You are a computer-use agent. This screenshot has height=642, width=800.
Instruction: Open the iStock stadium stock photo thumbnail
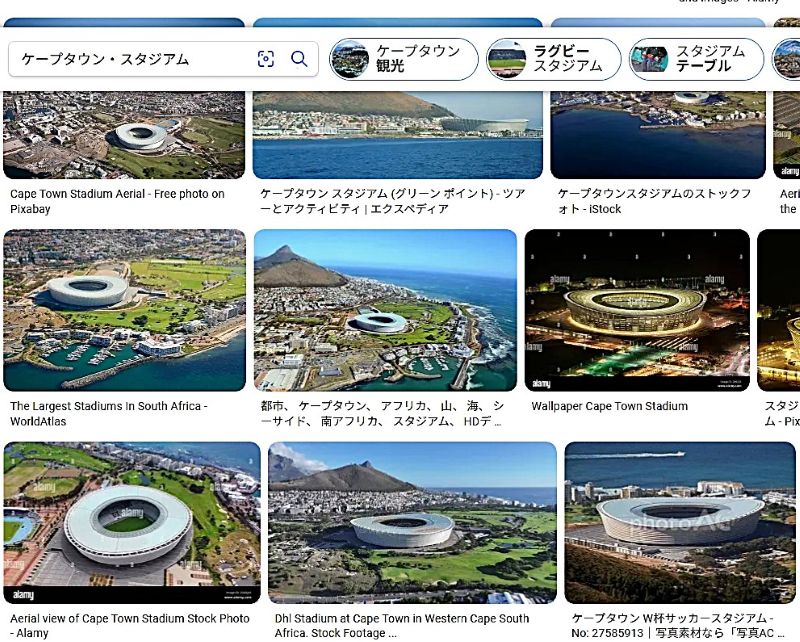point(658,135)
